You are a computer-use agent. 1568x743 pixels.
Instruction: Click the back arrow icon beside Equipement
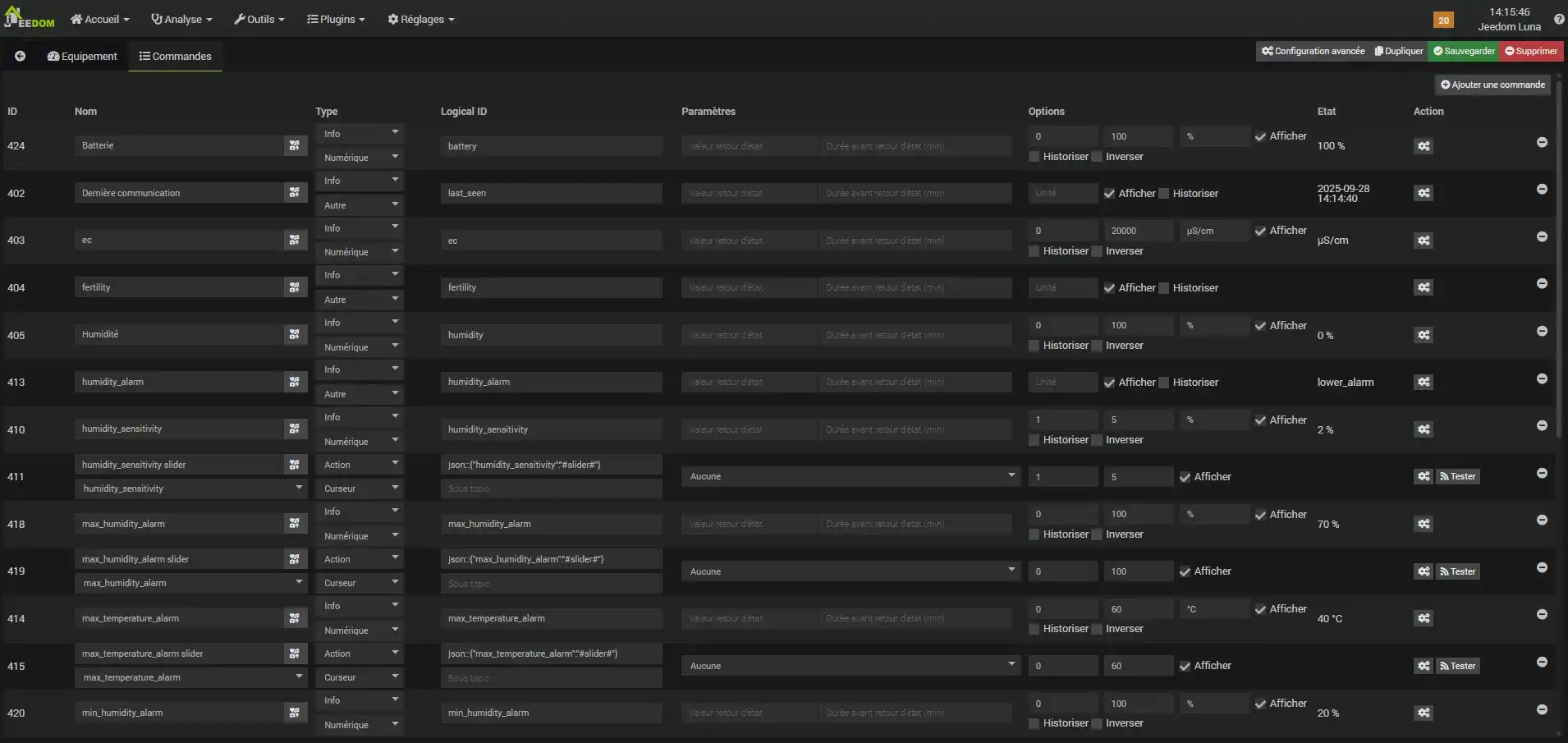coord(20,56)
